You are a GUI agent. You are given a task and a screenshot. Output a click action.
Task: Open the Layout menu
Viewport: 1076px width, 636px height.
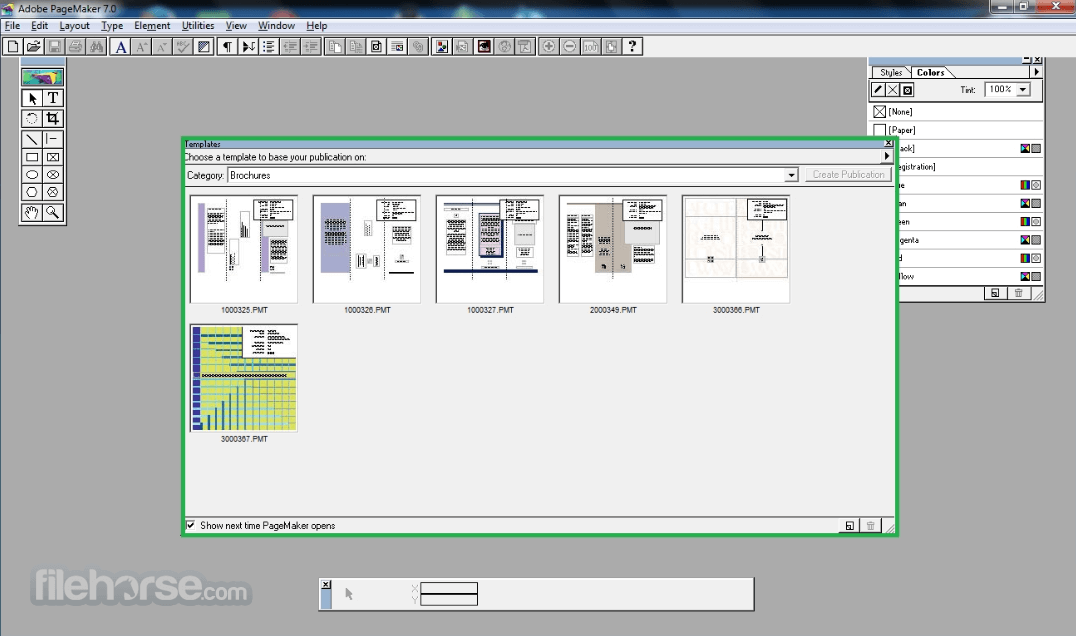point(74,25)
